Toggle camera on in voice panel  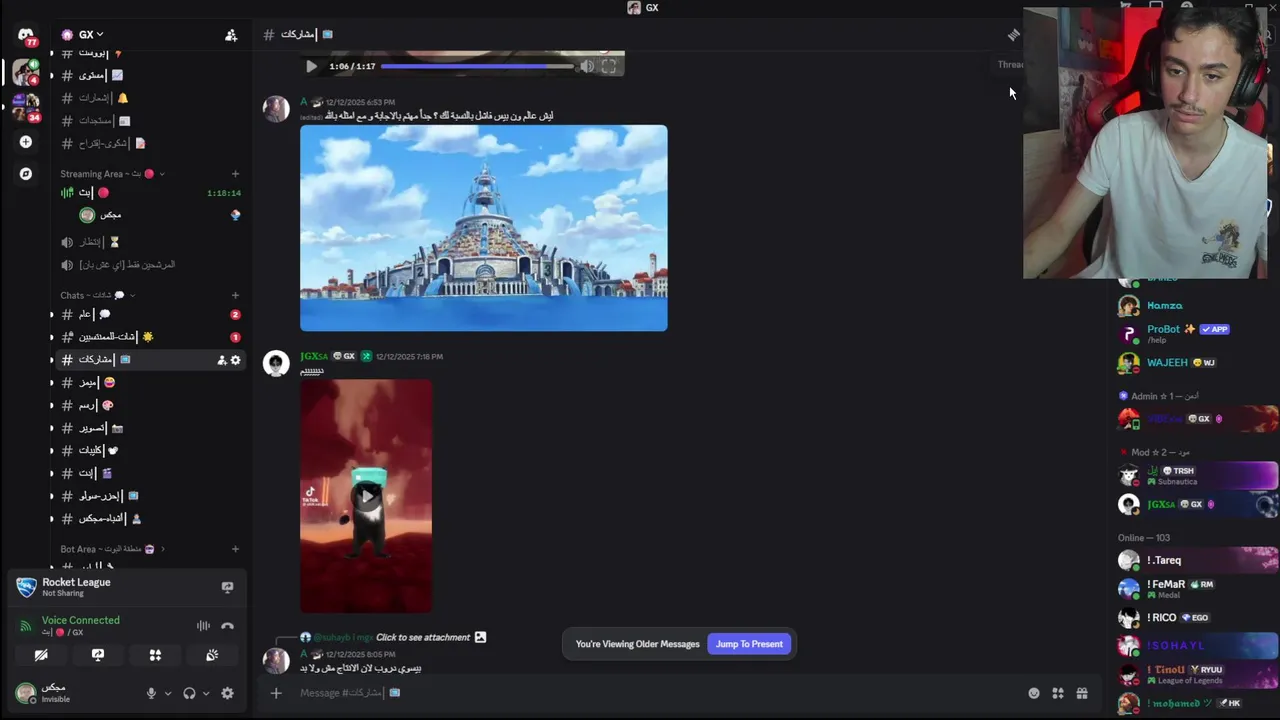point(41,655)
